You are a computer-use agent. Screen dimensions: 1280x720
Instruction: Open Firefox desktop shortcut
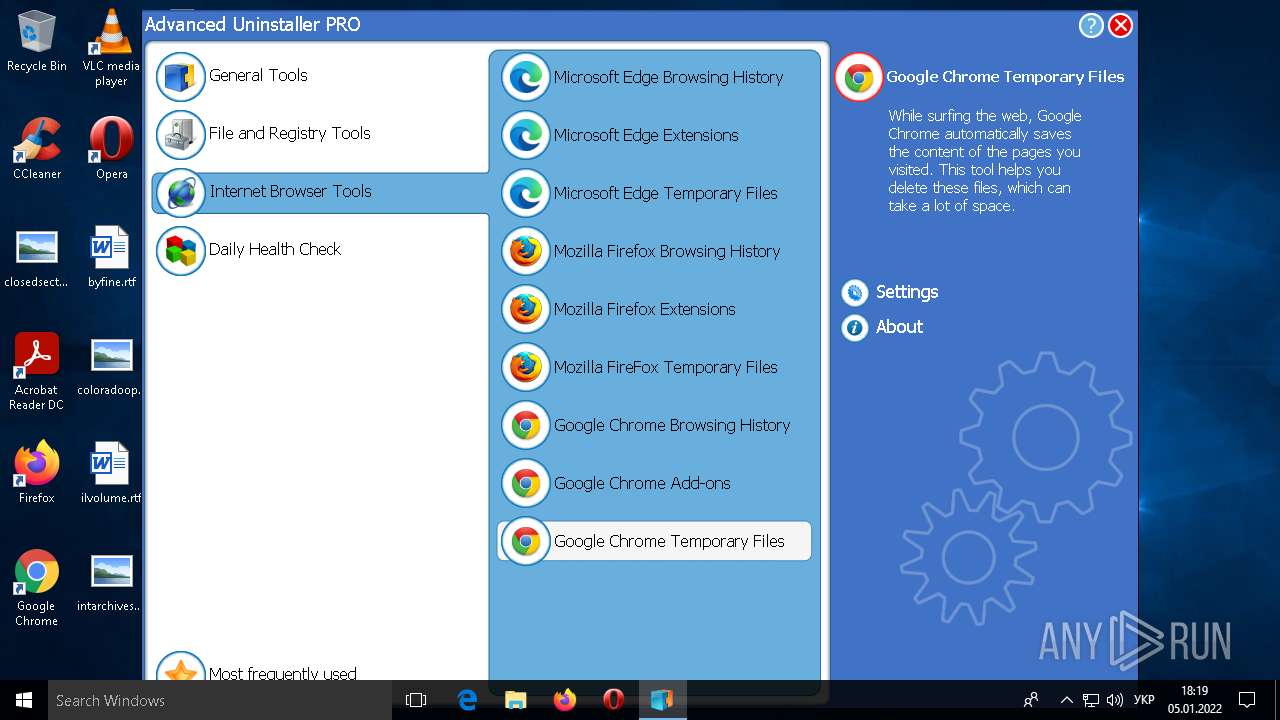37,472
